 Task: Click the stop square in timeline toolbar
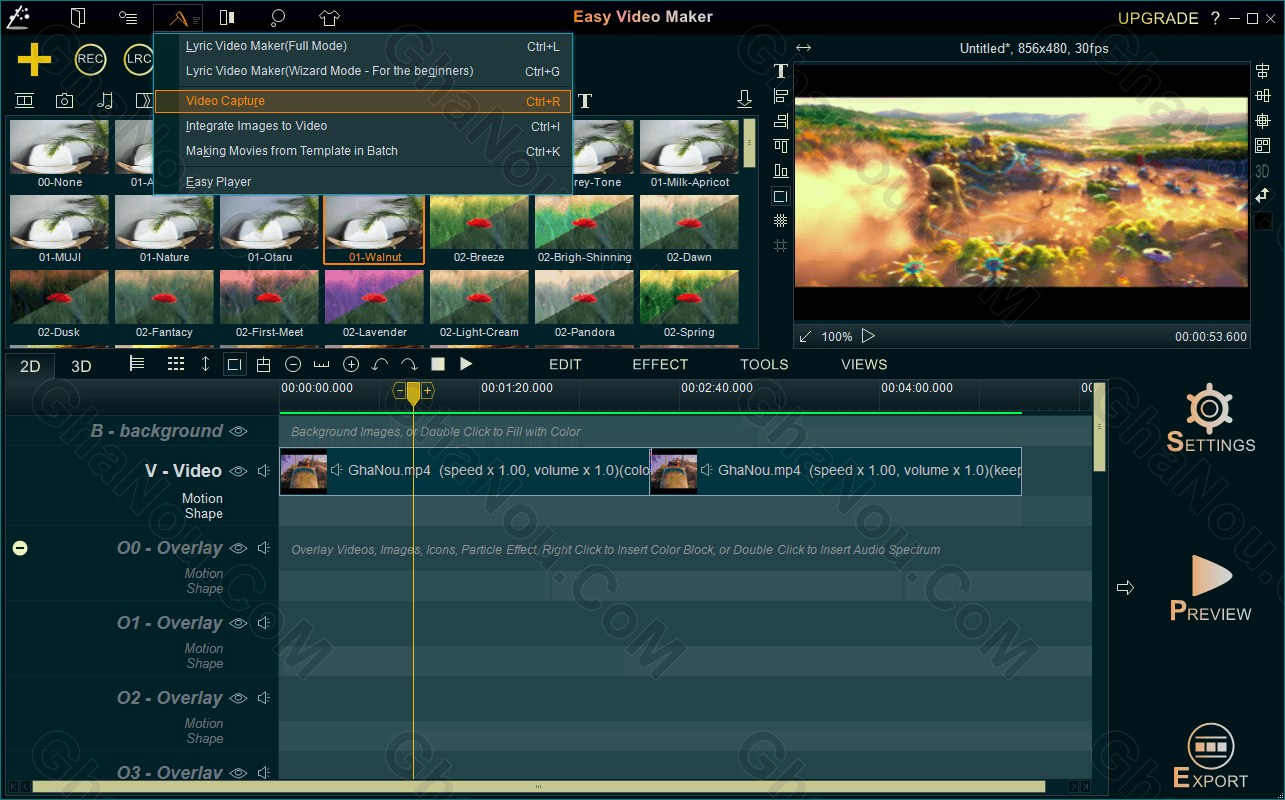(438, 364)
